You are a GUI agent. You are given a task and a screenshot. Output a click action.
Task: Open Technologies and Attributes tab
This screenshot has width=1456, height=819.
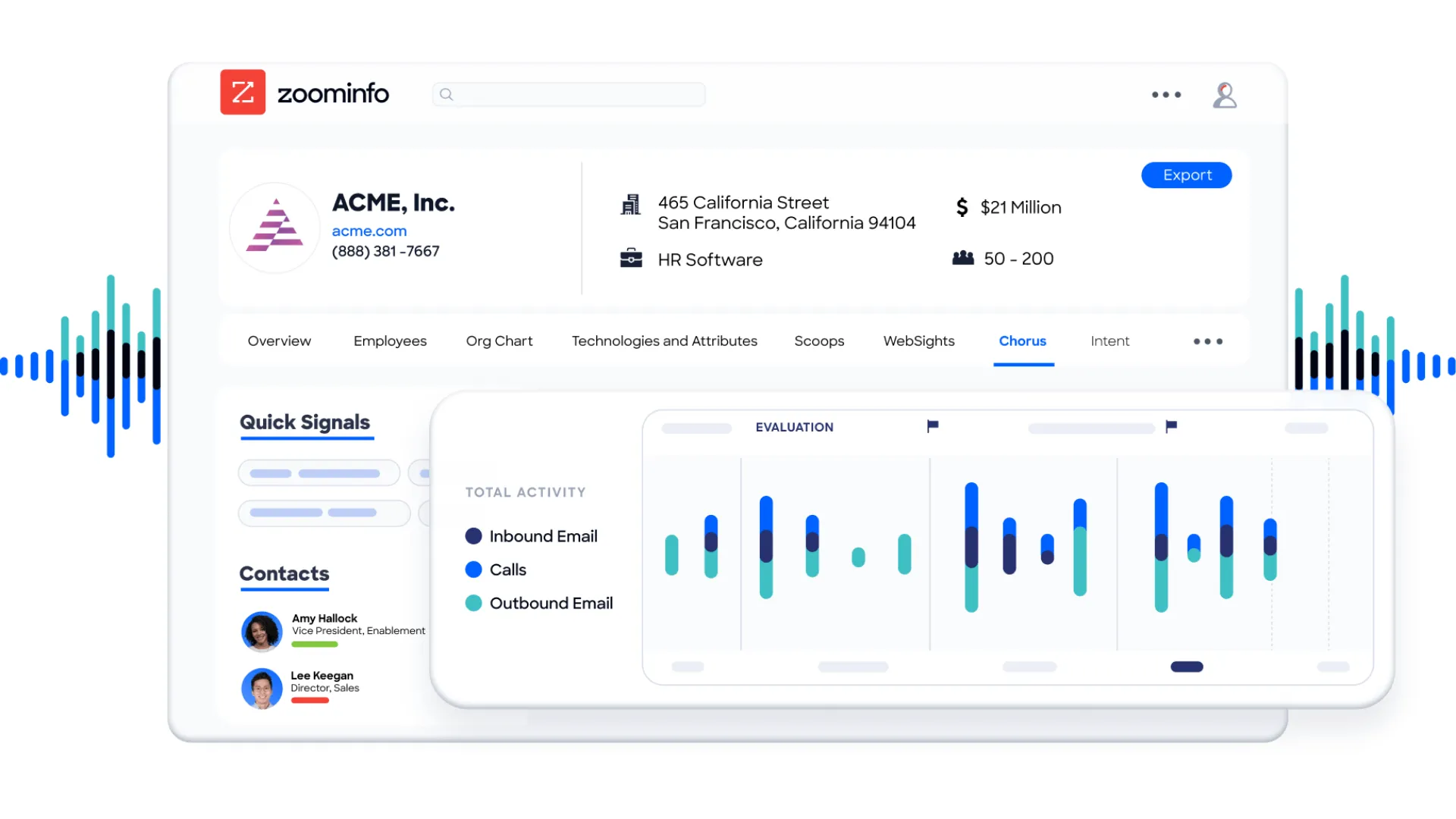click(664, 341)
